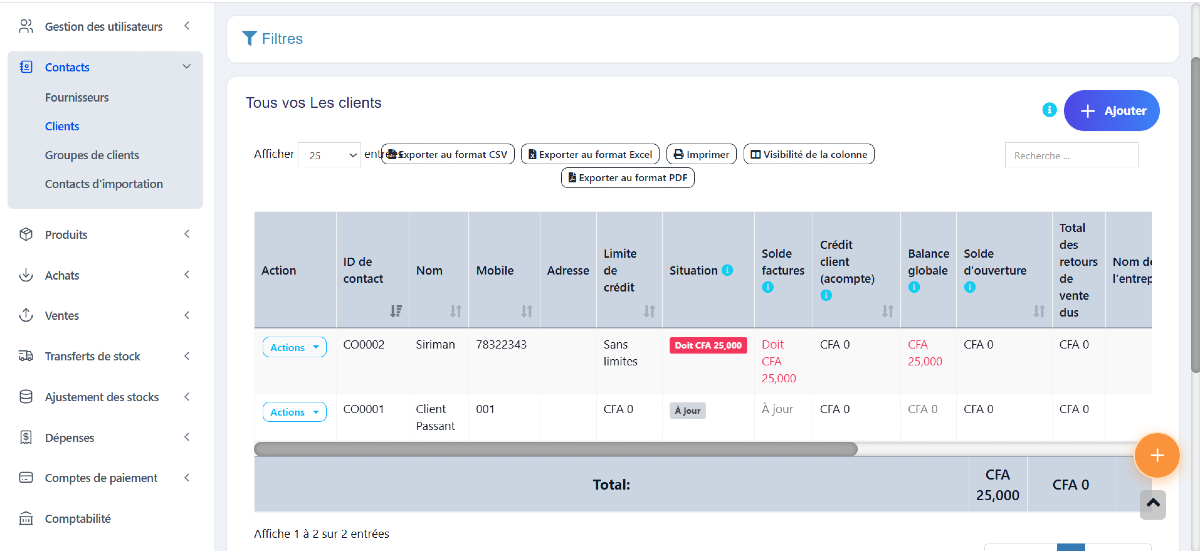Click Visibilité de la colonne button
The width and height of the screenshot is (1200, 551).
point(809,154)
